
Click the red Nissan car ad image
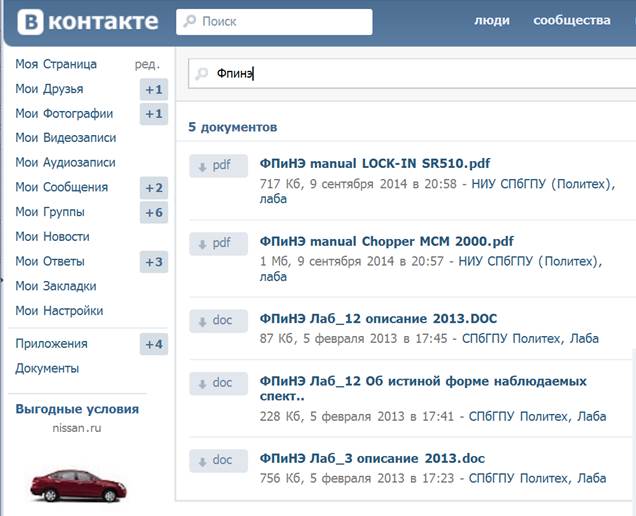point(78,486)
